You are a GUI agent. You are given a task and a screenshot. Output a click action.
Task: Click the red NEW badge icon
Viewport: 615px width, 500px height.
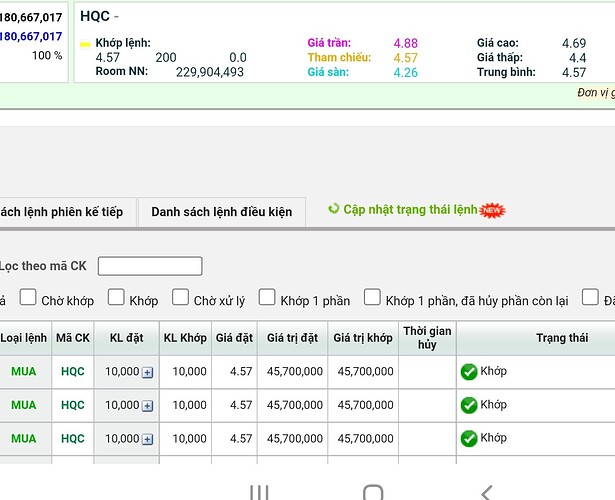492,211
